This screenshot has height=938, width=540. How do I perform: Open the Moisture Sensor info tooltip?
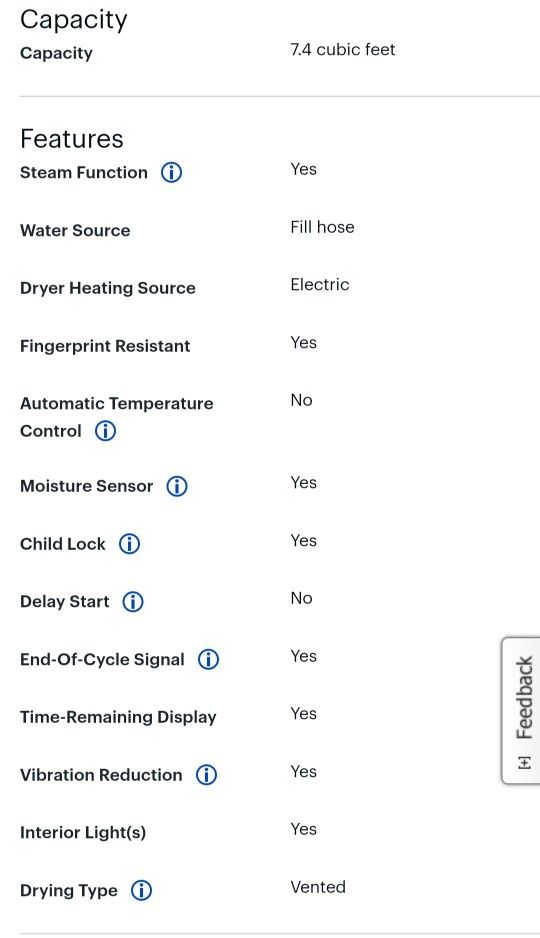tap(176, 486)
